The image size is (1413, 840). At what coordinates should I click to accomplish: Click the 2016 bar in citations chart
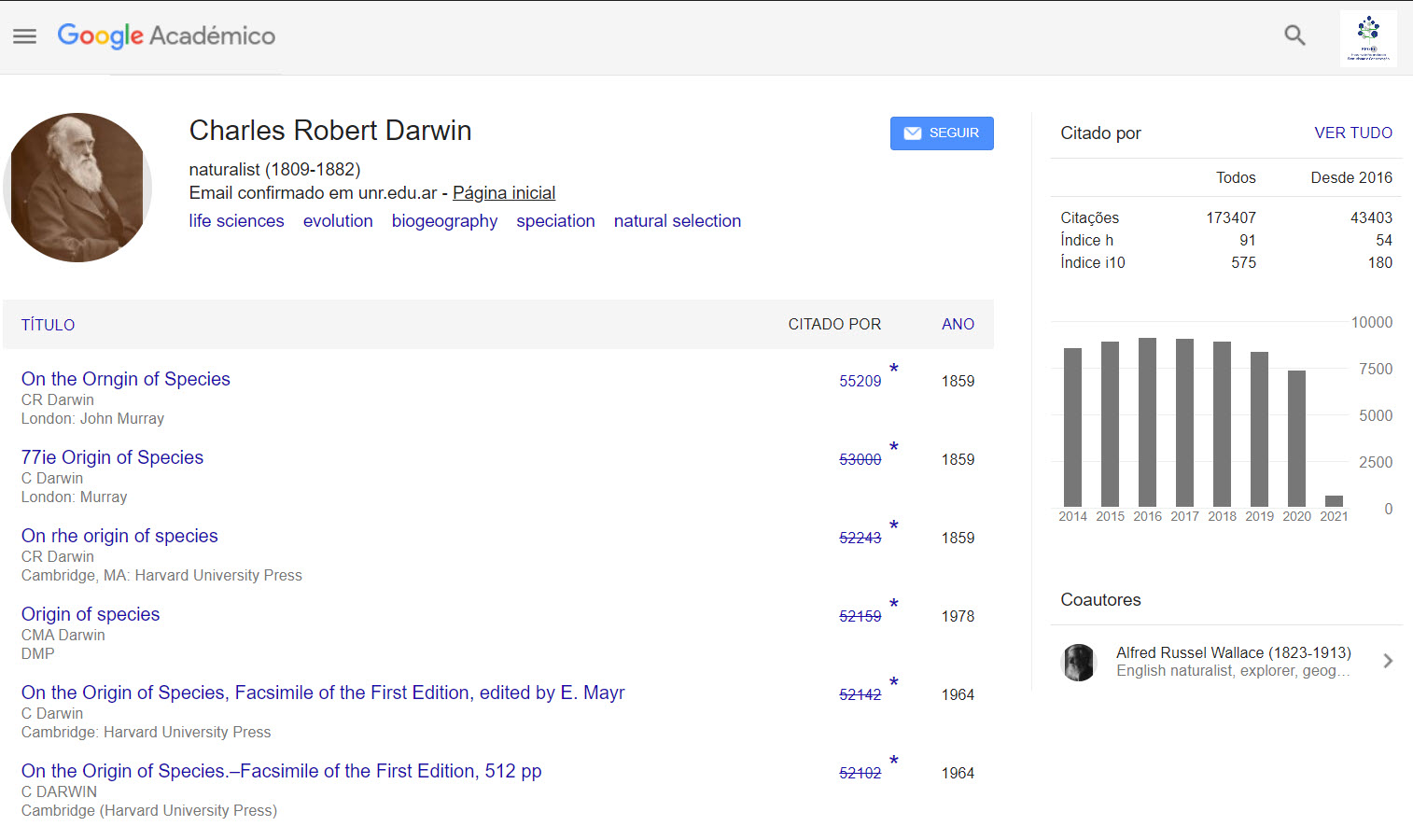(x=1147, y=422)
